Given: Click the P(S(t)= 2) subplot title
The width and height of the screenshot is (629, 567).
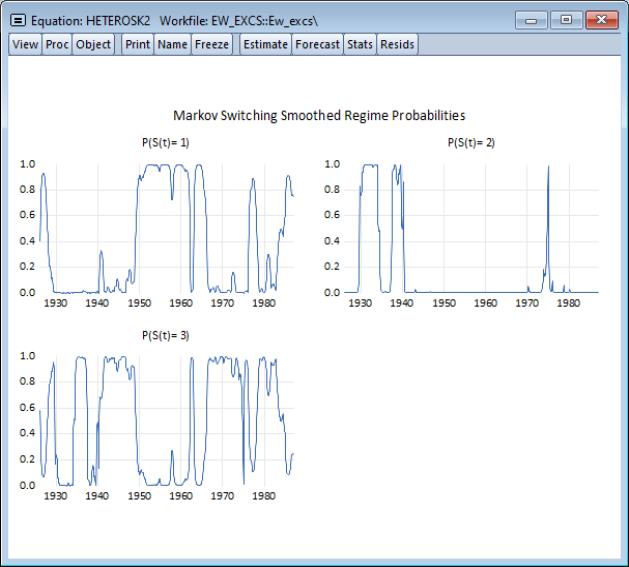Looking at the screenshot, I should coord(471,143).
